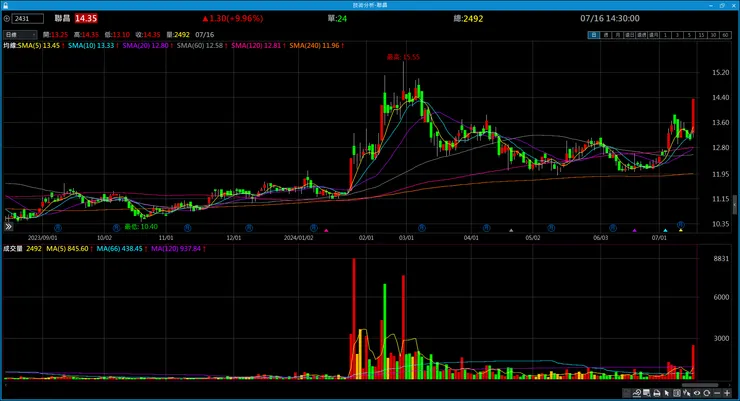Select the 還週 adjusted weekly button
This screenshot has width=740, height=401.
point(641,35)
